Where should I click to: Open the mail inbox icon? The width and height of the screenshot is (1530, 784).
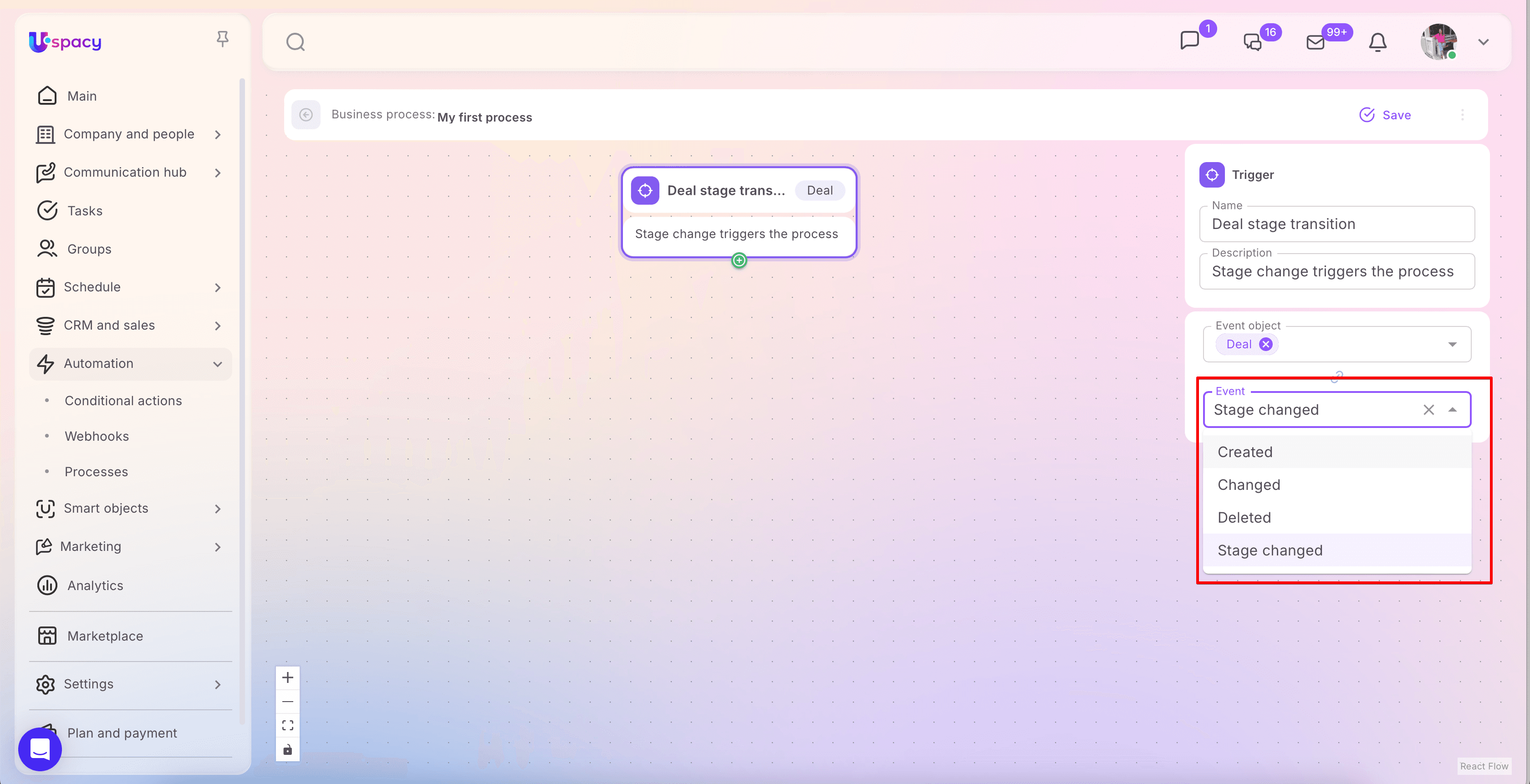[1316, 42]
